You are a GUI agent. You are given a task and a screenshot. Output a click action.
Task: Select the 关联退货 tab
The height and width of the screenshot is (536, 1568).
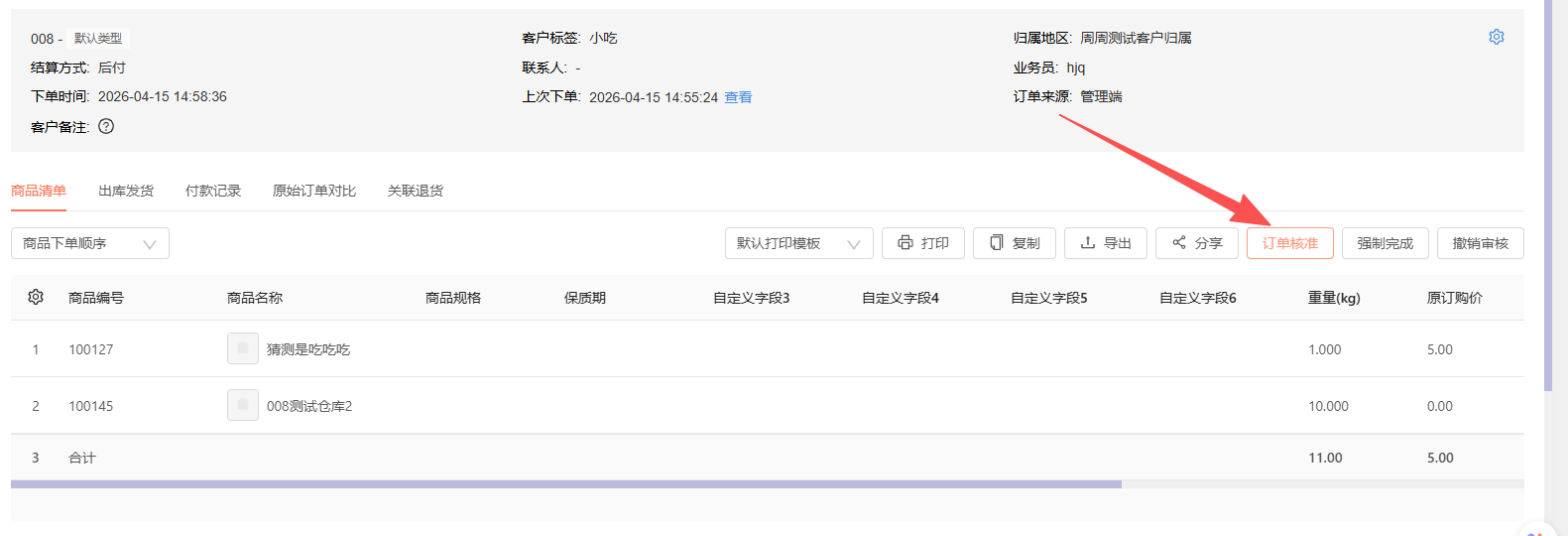[x=416, y=191]
